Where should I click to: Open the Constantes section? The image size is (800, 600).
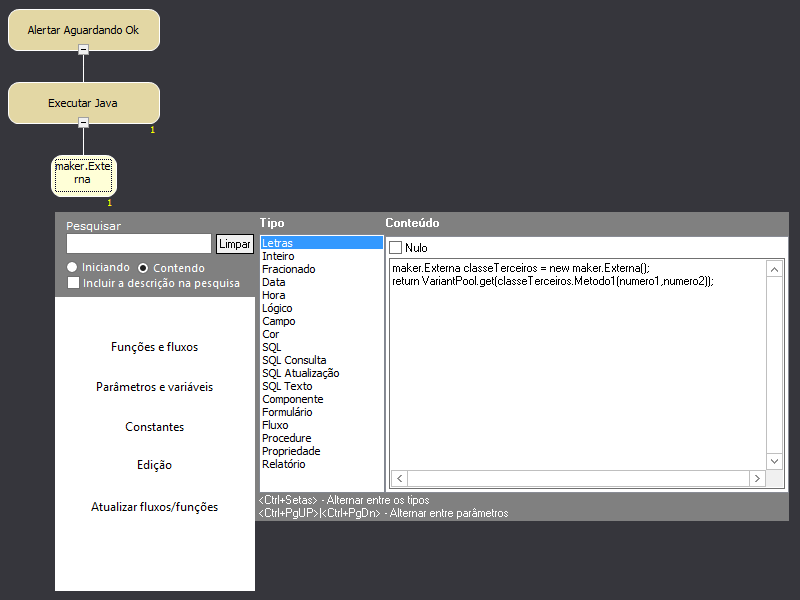[154, 427]
